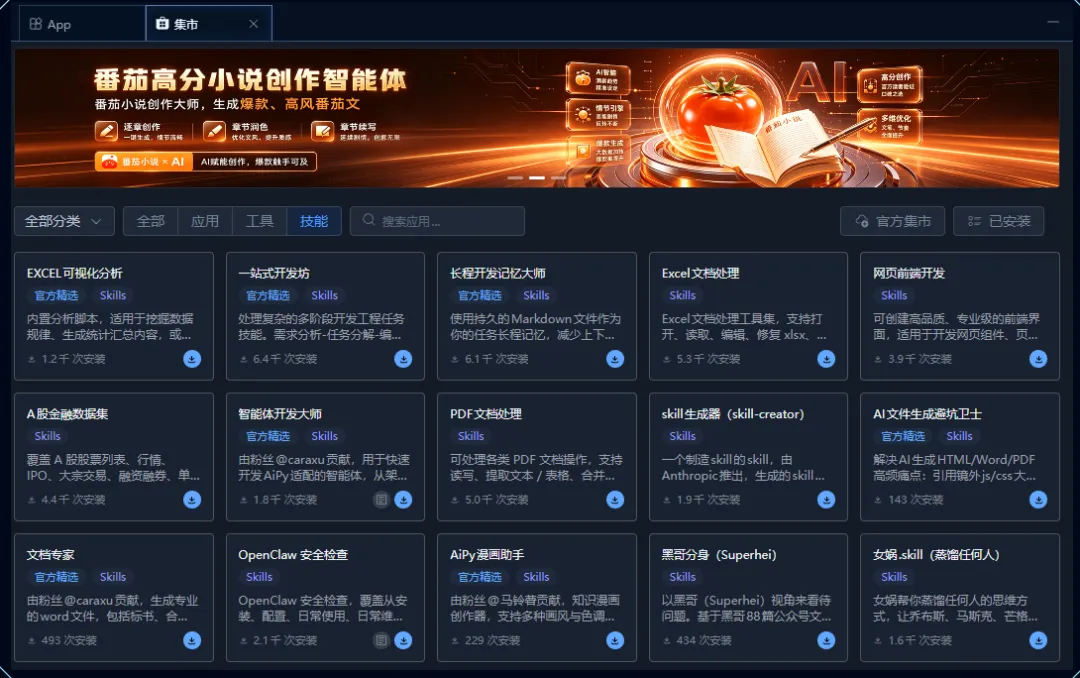The width and height of the screenshot is (1080, 678).
Task: Click 官方精选 tag on 智能体开发大师 card
Action: pos(268,435)
